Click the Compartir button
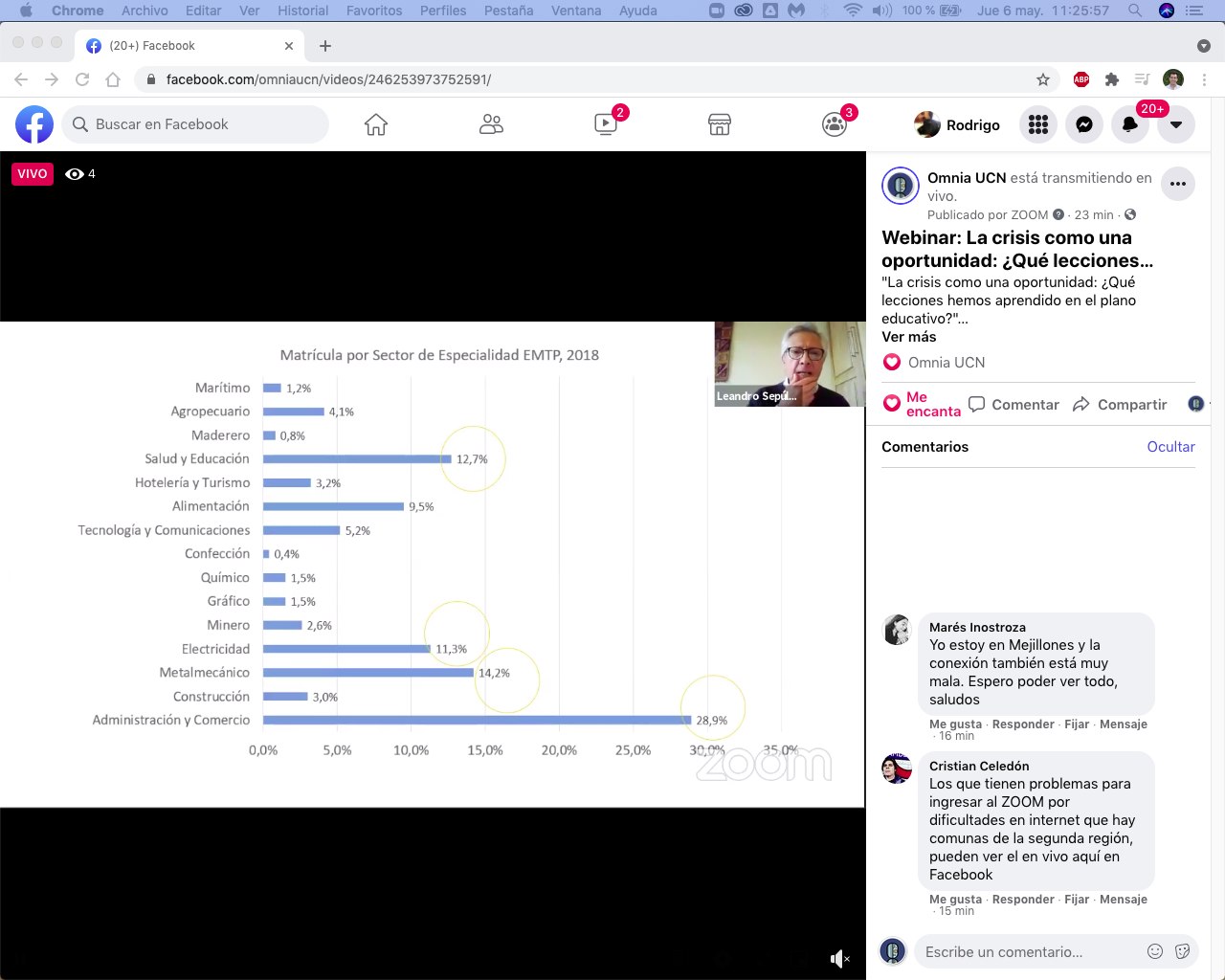 coord(1120,405)
